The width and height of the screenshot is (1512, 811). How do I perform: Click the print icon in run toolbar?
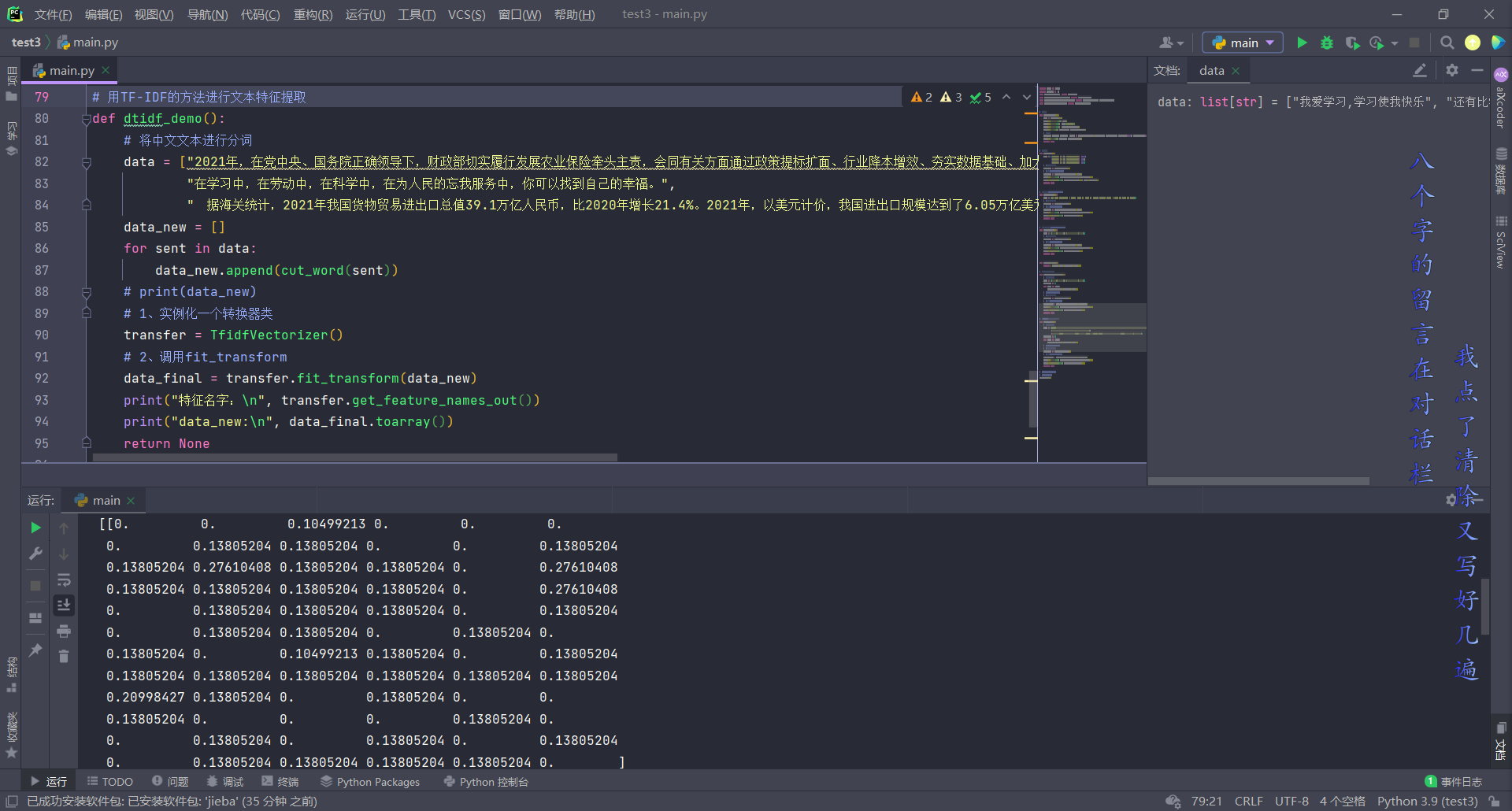click(64, 631)
